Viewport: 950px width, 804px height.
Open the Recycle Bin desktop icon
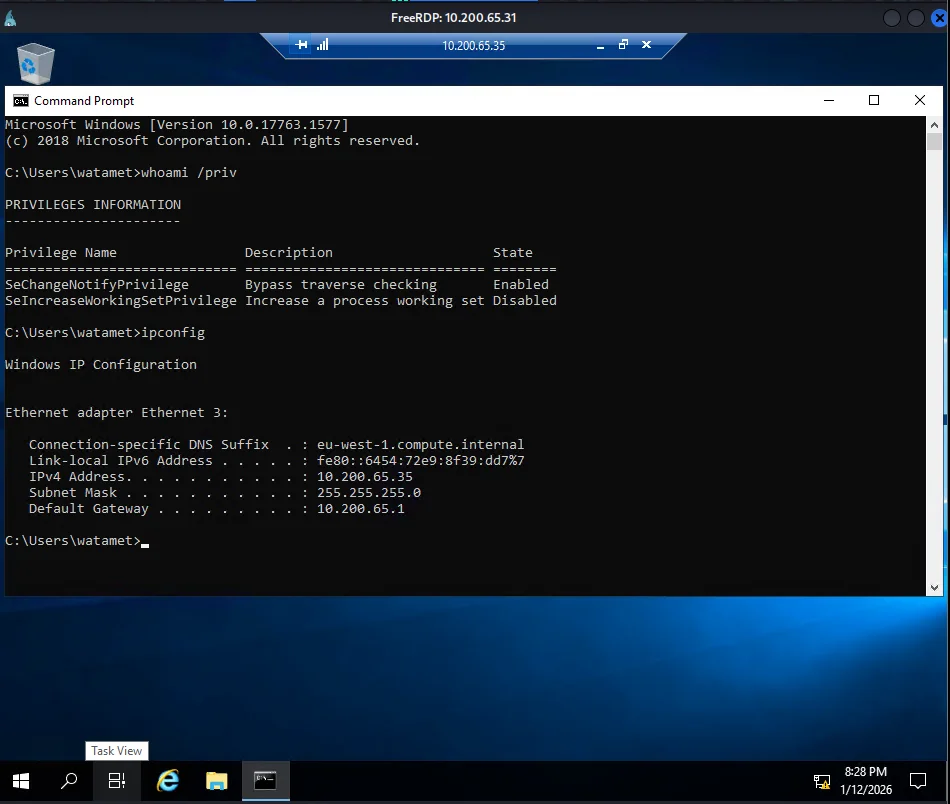click(36, 62)
